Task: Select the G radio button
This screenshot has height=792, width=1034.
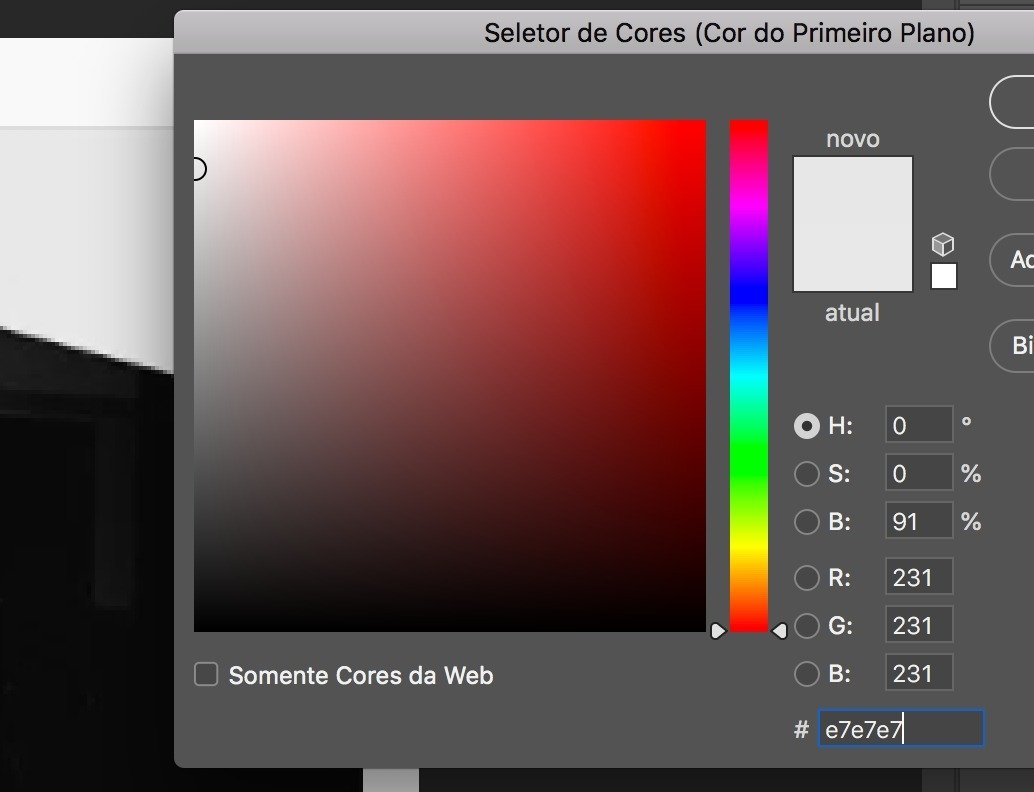Action: (x=807, y=624)
